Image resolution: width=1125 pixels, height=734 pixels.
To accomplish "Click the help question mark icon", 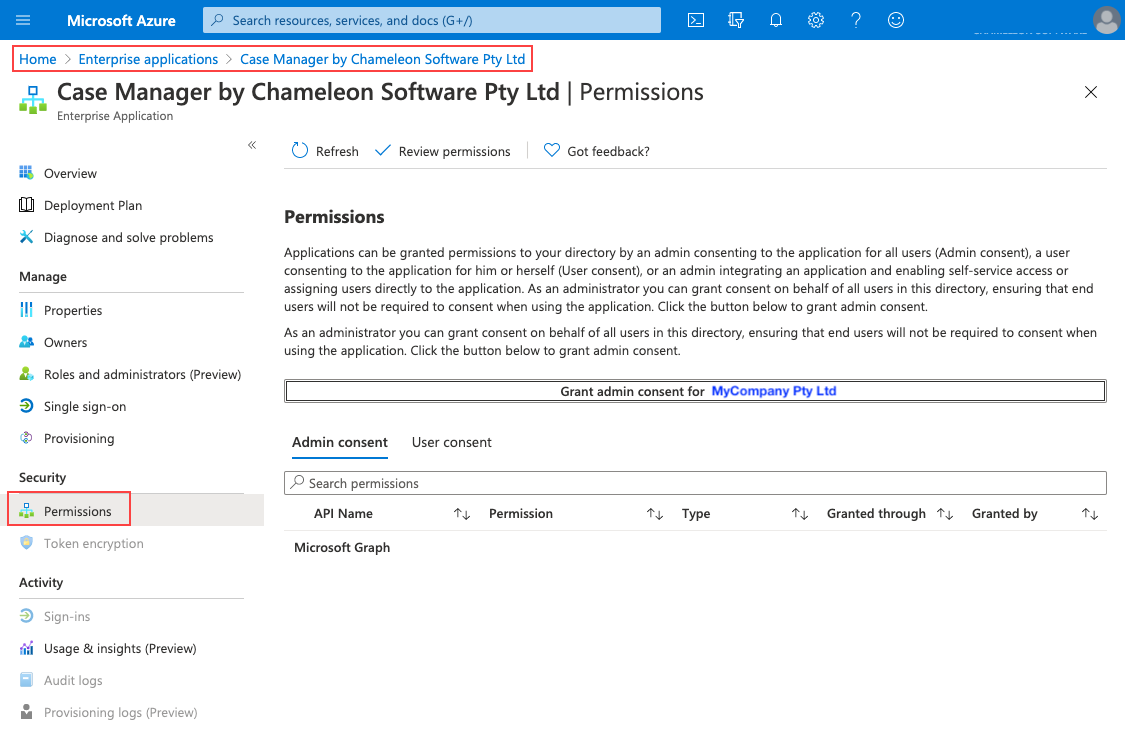I will [x=856, y=20].
